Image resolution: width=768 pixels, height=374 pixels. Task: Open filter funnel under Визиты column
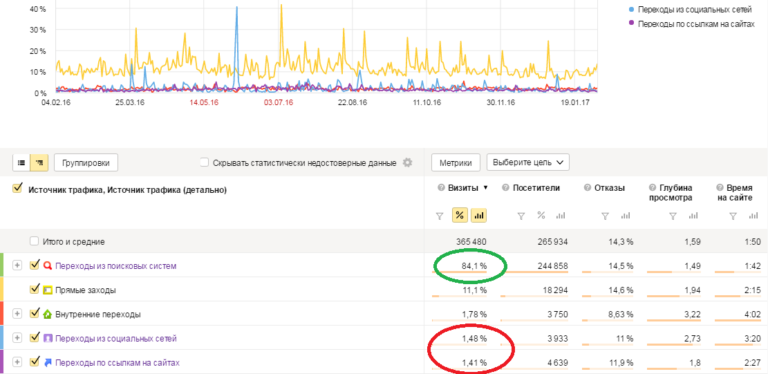439,215
